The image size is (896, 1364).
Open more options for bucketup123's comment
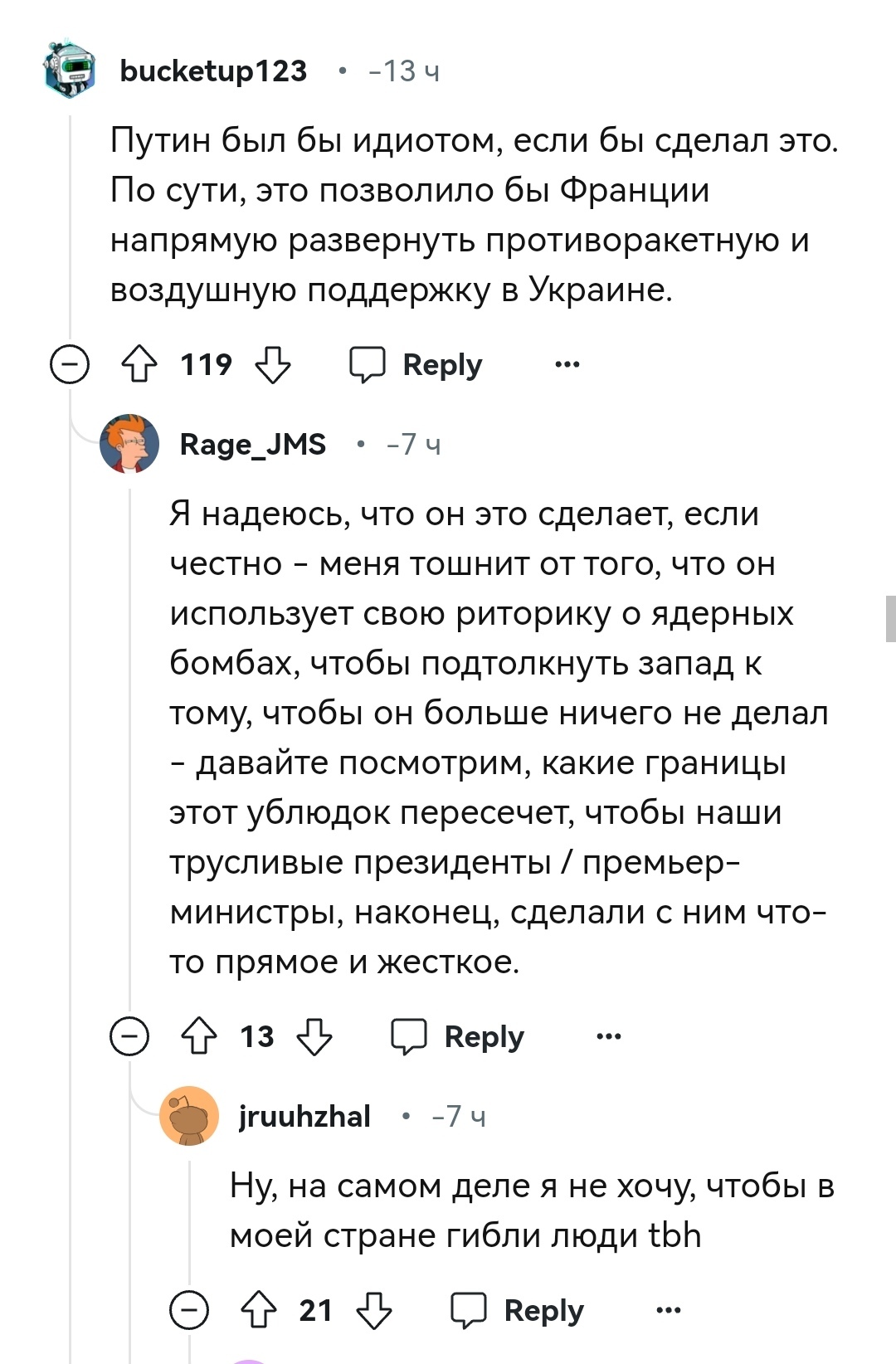(567, 364)
